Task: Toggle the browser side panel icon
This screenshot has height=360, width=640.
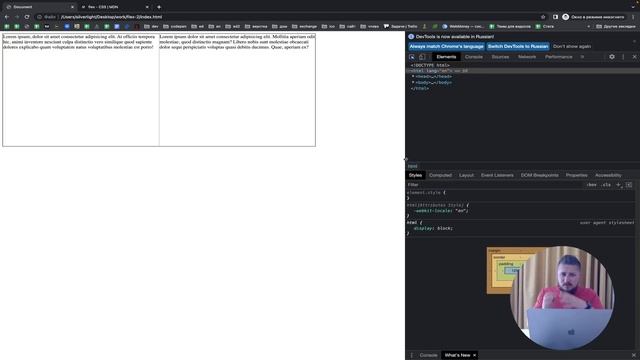Action: tap(555, 17)
